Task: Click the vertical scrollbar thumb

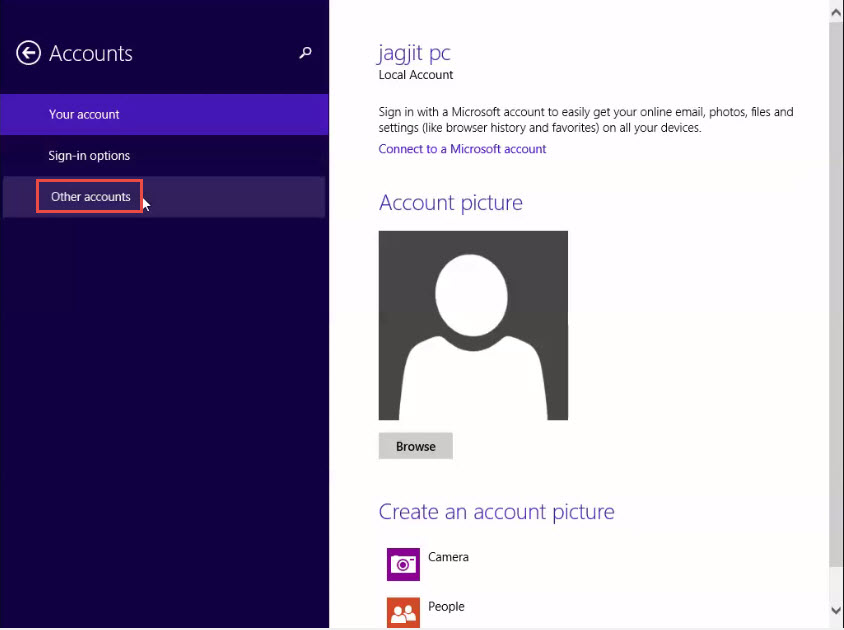Action: coord(836,293)
